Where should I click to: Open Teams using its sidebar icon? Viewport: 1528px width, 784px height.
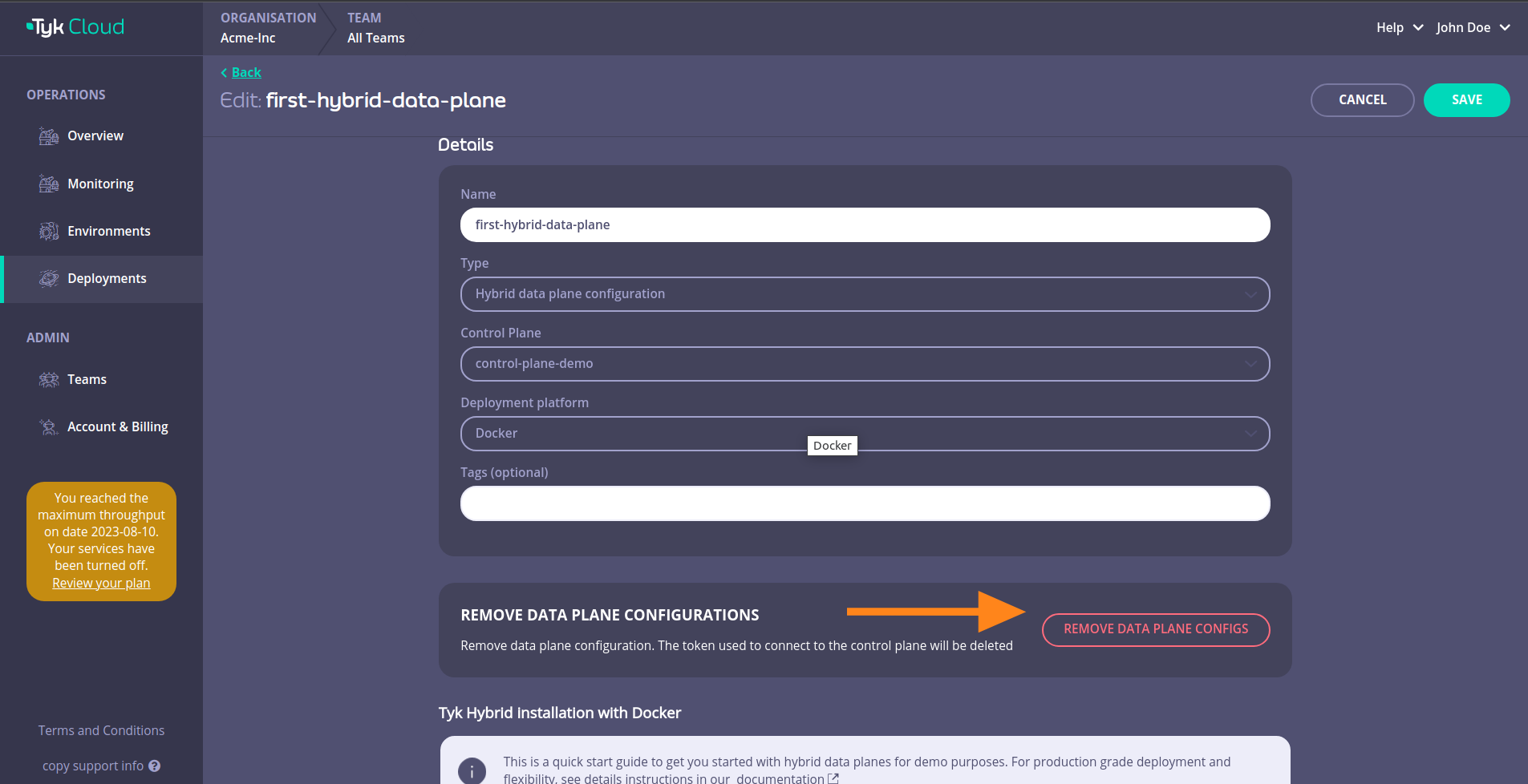[48, 378]
